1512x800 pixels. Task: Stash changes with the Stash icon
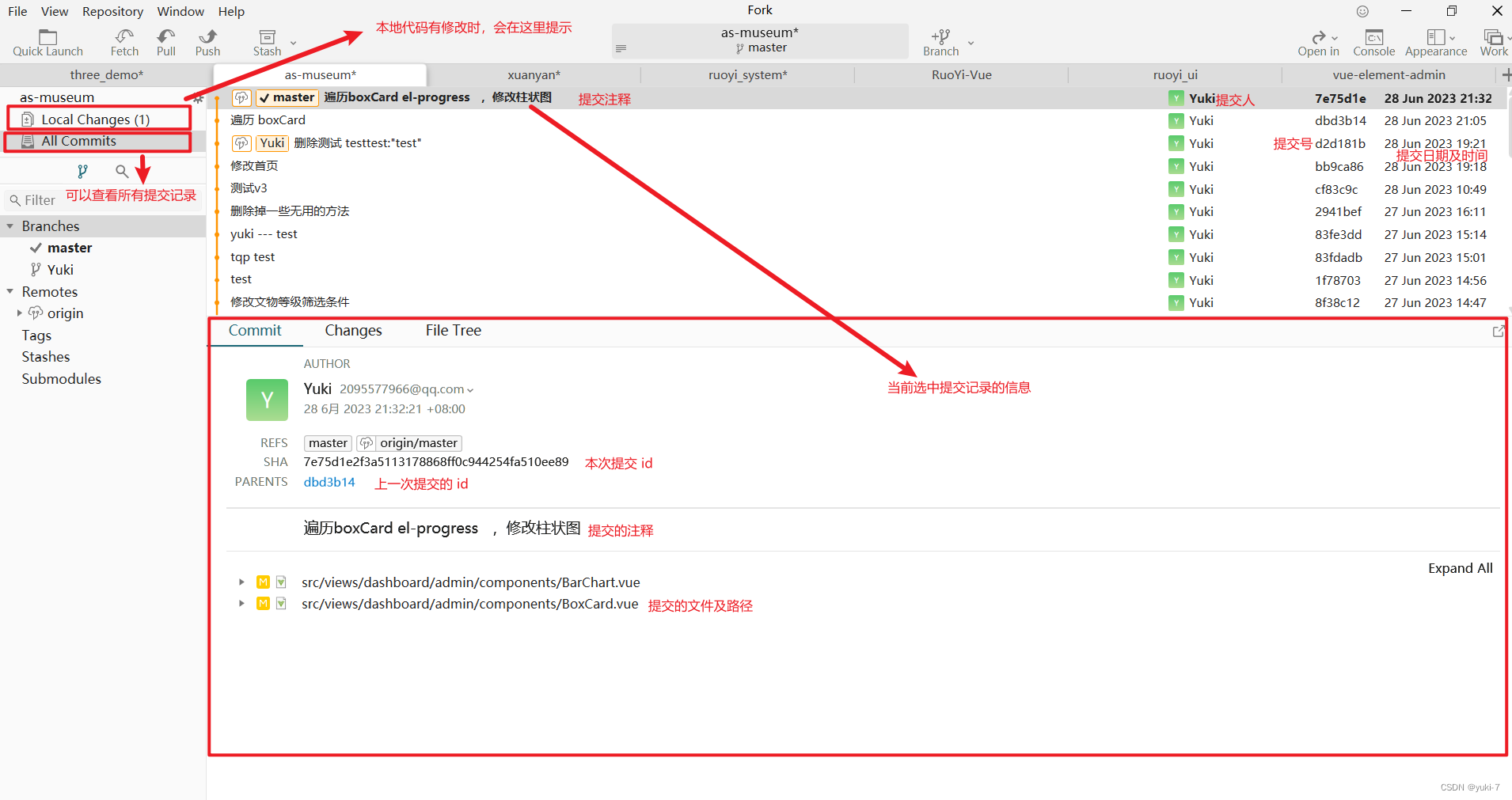pos(268,36)
